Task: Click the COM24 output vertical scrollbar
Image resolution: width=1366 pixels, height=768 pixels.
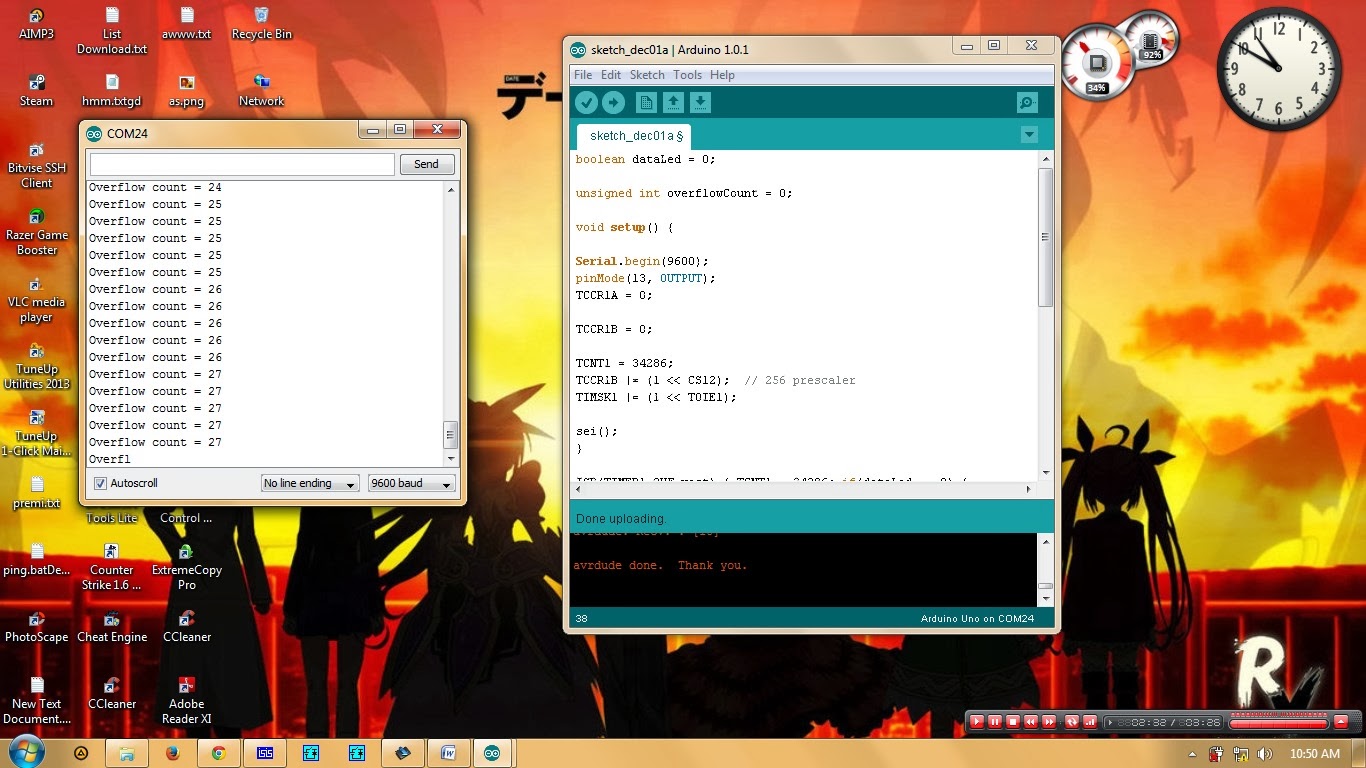Action: [x=451, y=324]
